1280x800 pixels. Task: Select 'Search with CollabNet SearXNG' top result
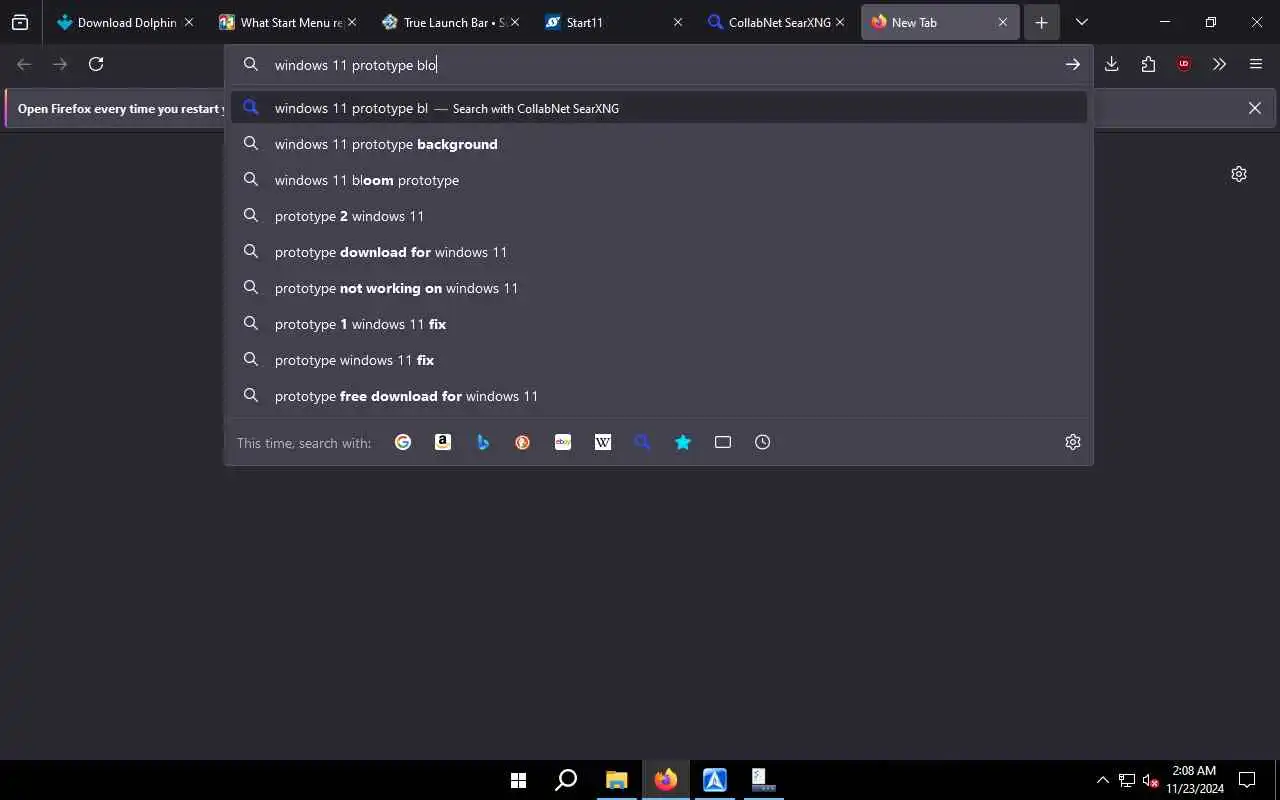click(x=659, y=108)
